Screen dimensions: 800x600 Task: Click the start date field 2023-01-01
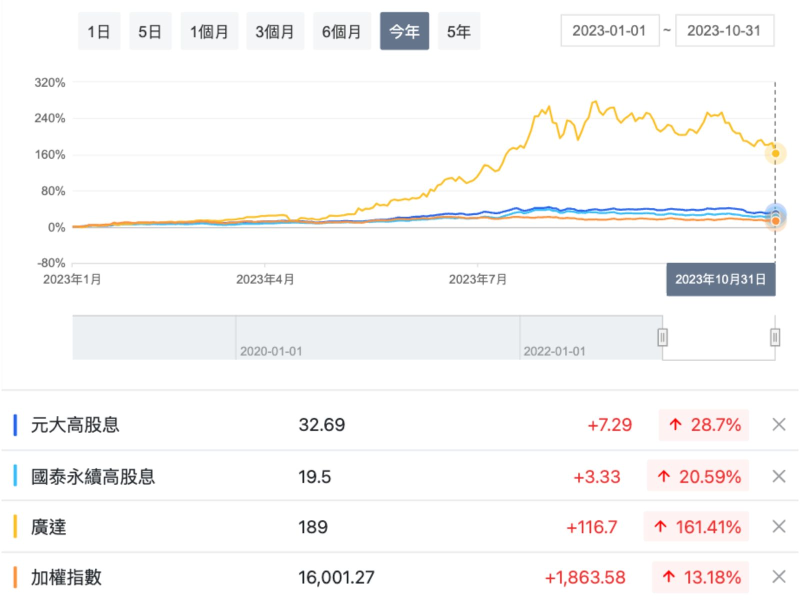pos(610,31)
